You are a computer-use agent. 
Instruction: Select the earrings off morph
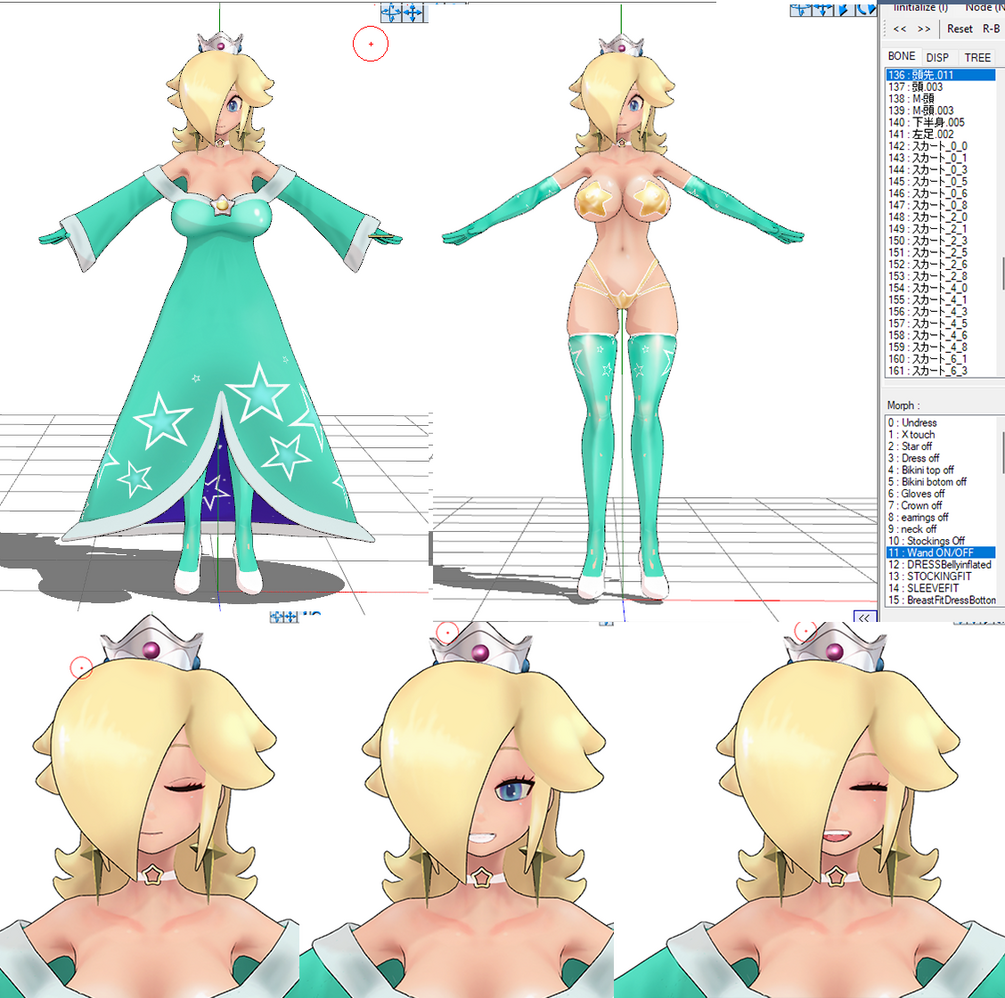pyautogui.click(x=940, y=518)
